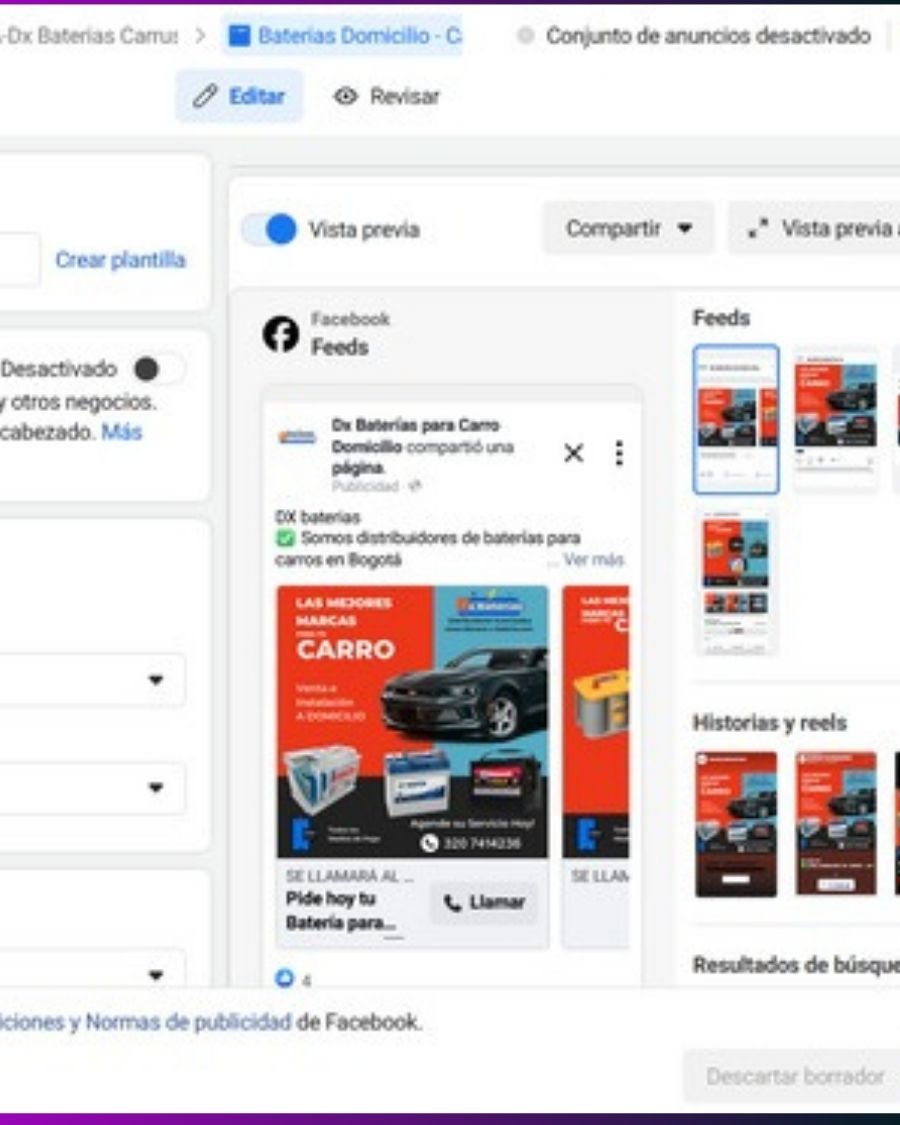Click the Revisar eye icon
900x1125 pixels.
tap(345, 96)
